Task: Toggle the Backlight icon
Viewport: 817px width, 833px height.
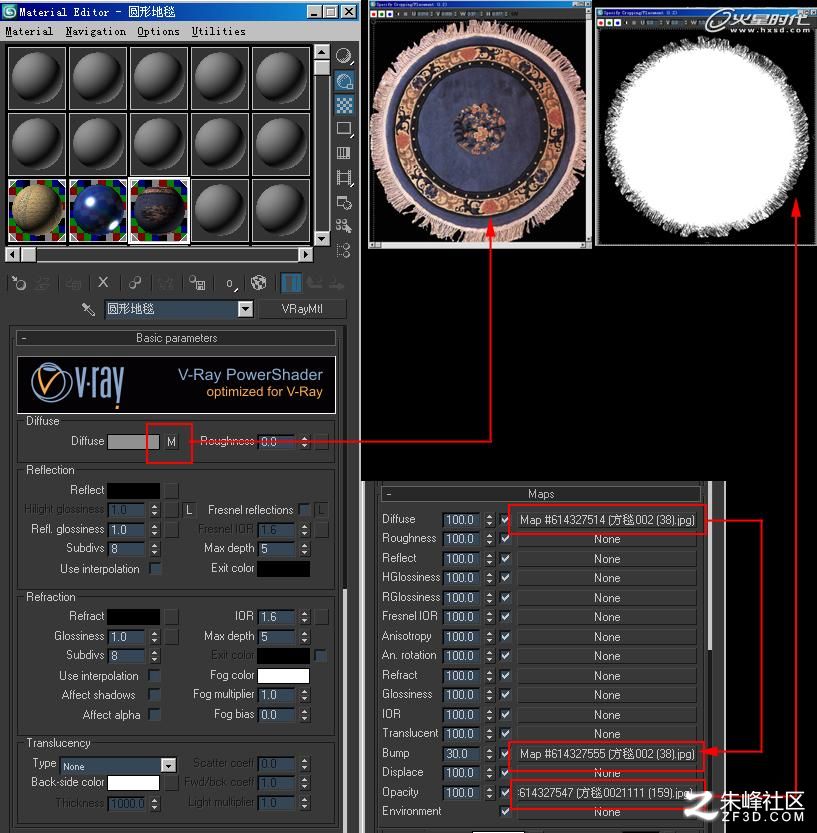Action: click(x=344, y=81)
